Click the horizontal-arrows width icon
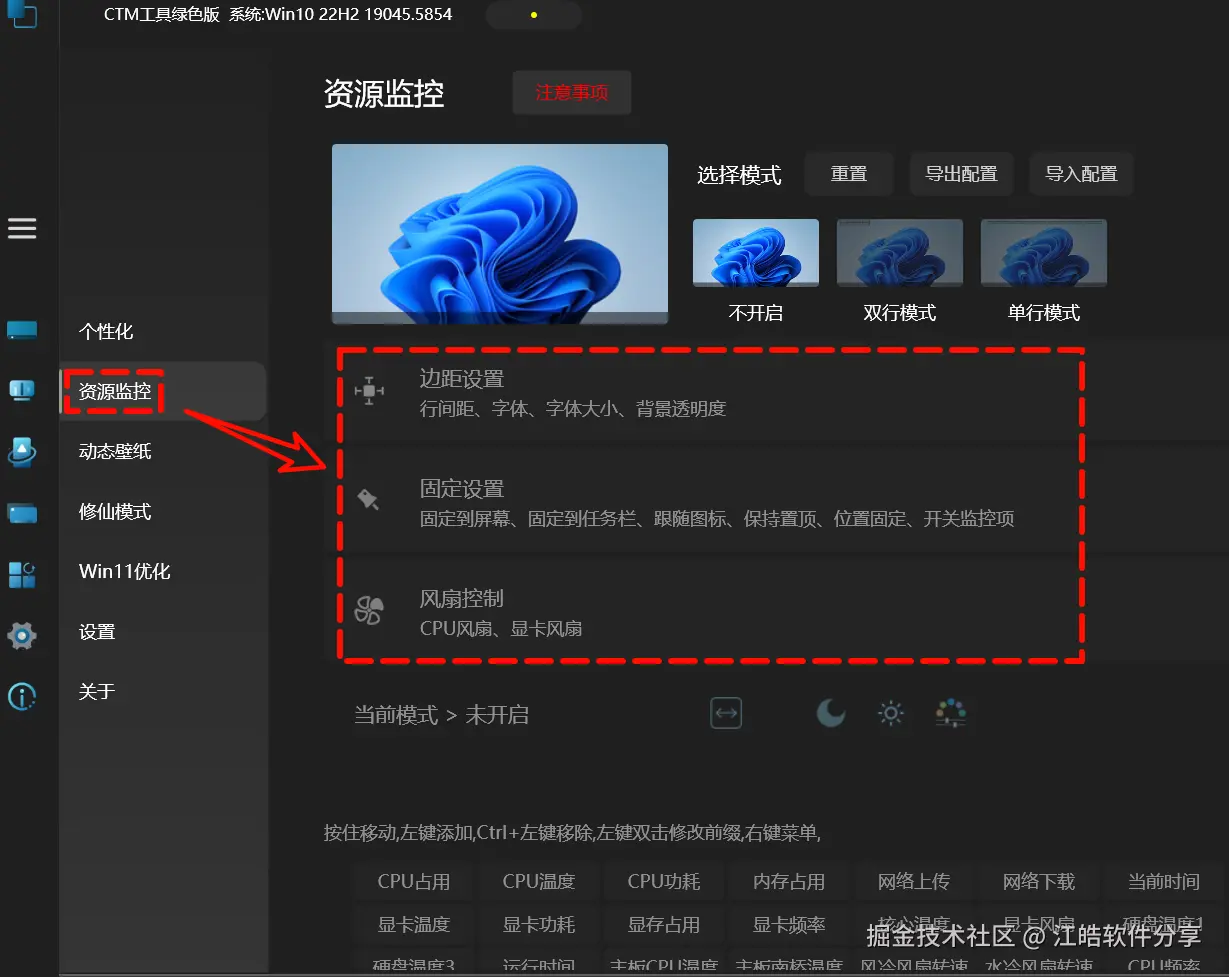The height and width of the screenshot is (977, 1229). pos(726,713)
